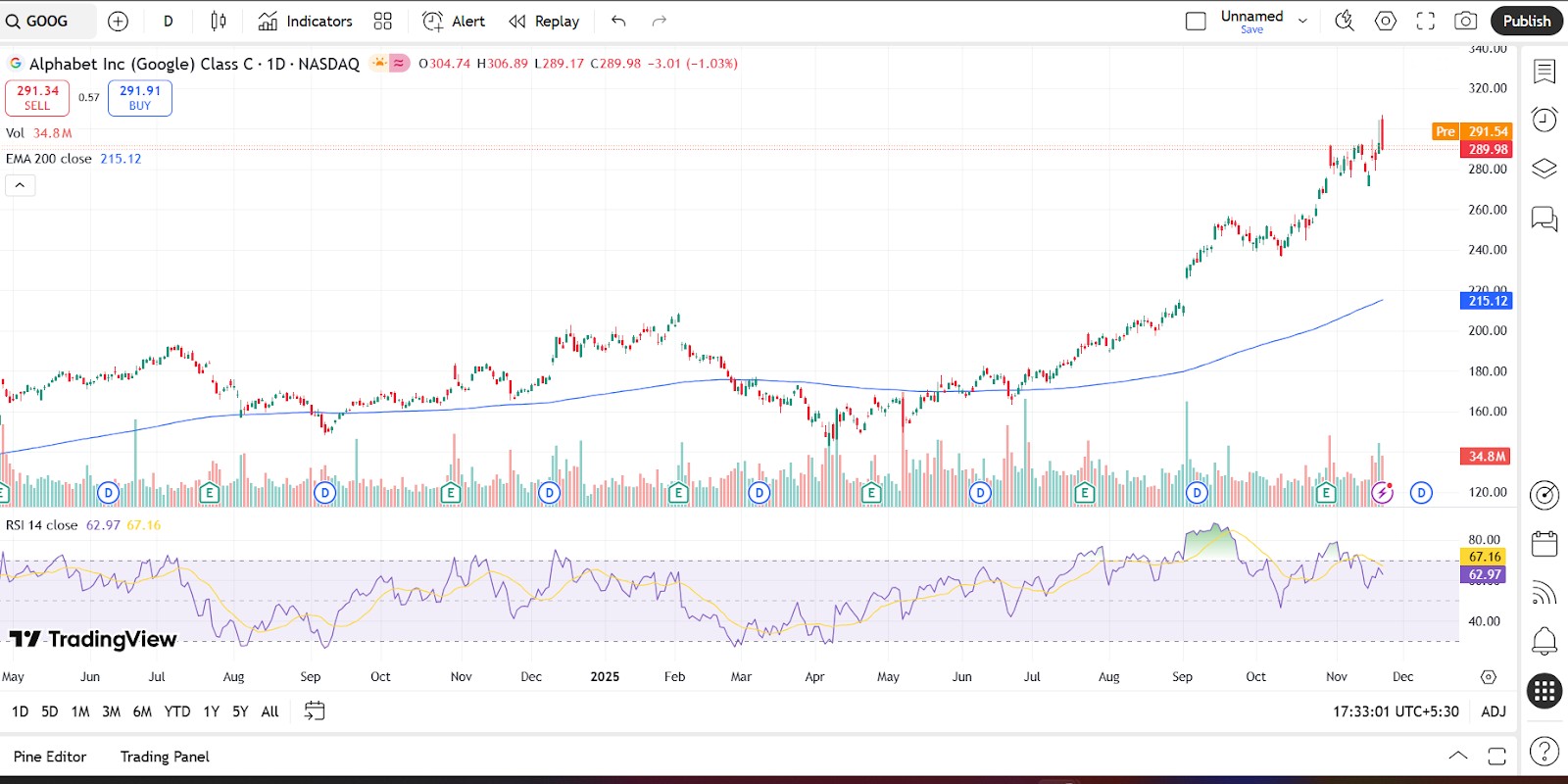
Task: Set the time range to 5Y
Action: [240, 711]
